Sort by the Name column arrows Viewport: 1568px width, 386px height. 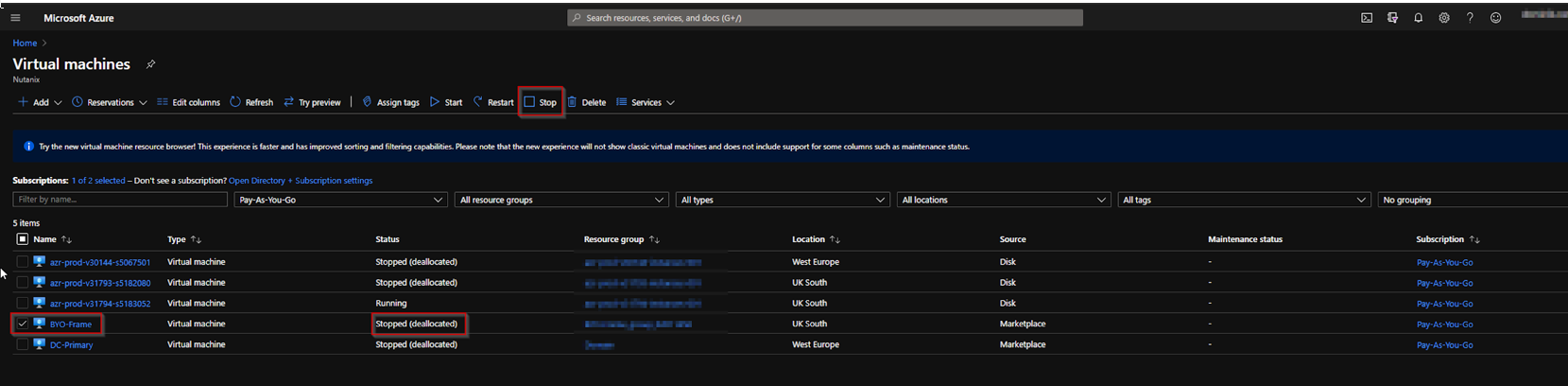tap(66, 239)
